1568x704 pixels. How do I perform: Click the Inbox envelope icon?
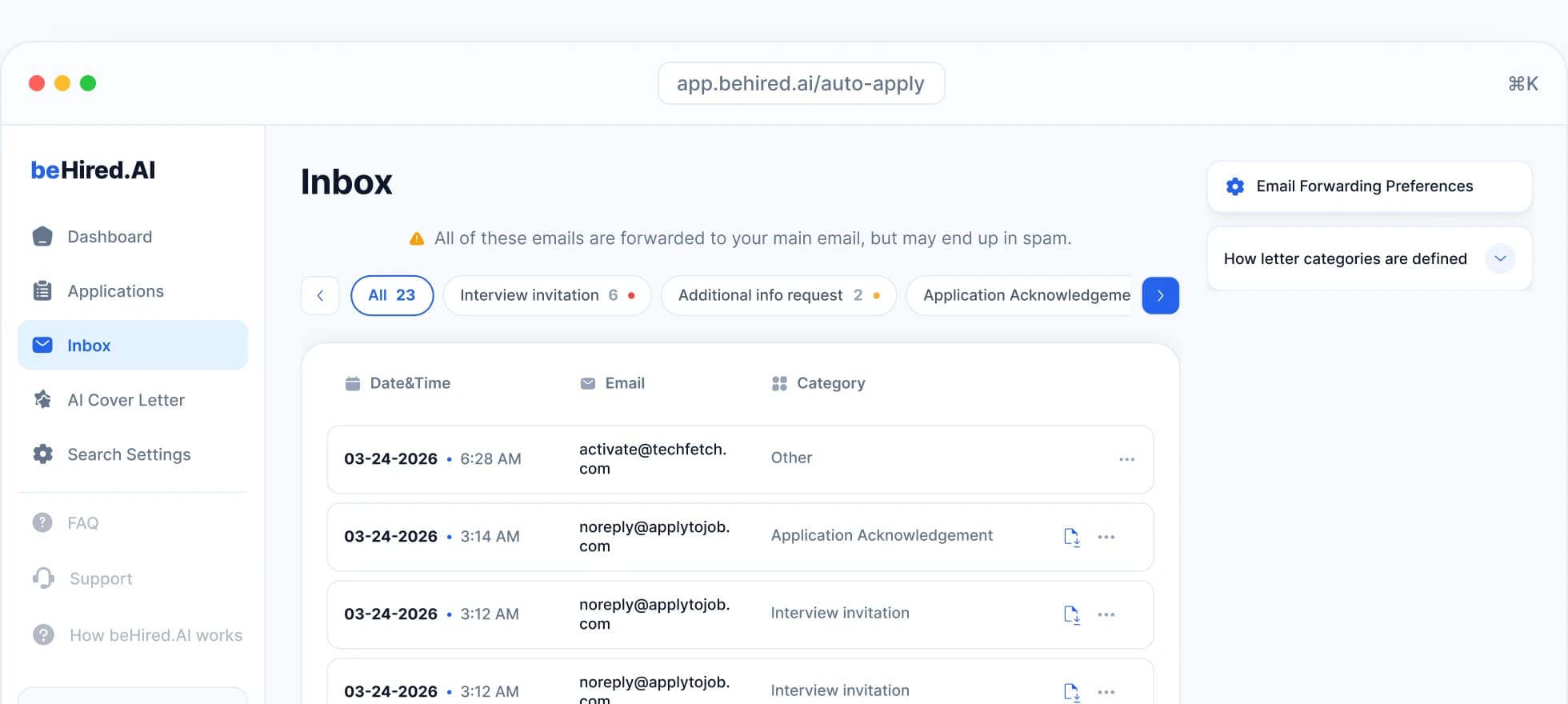pyautogui.click(x=42, y=345)
